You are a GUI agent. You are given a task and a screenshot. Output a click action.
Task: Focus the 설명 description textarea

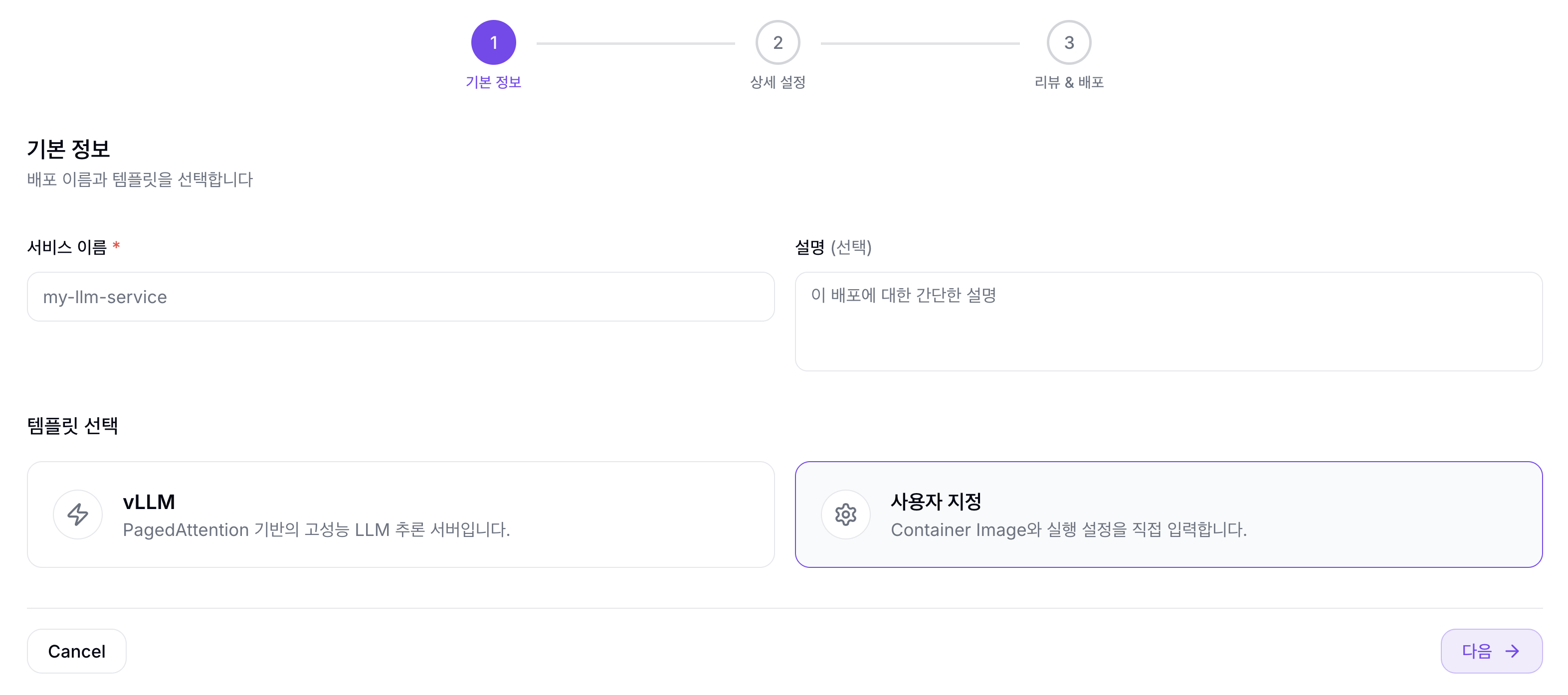(x=1168, y=322)
